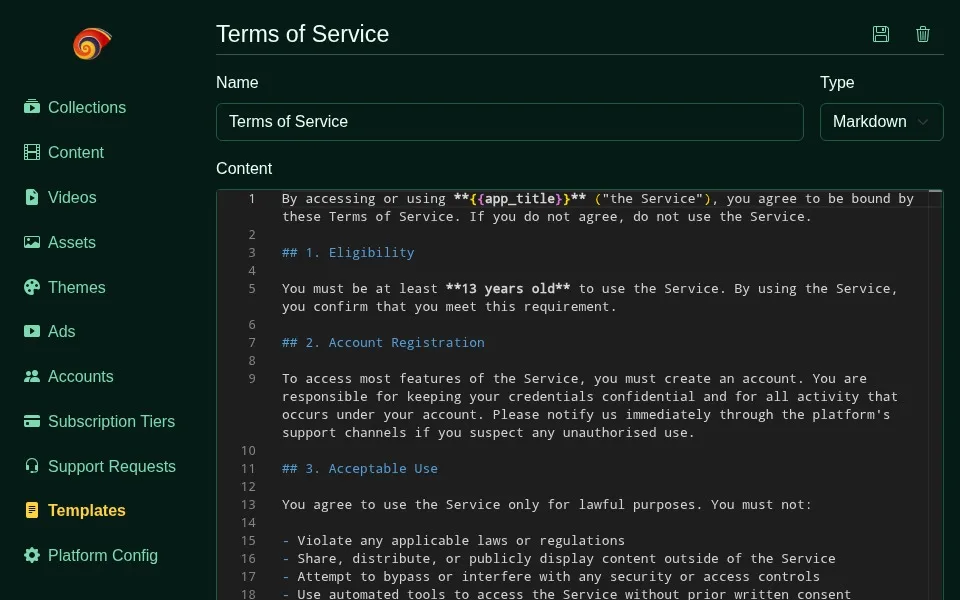Click the Accounts people icon
Image resolution: width=960 pixels, height=600 pixels.
(32, 377)
